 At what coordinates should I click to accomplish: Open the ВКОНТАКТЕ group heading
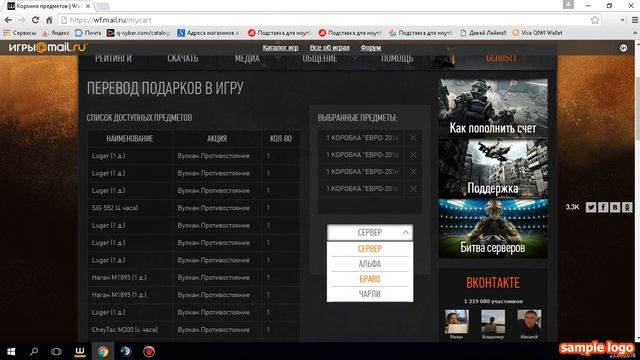point(493,283)
